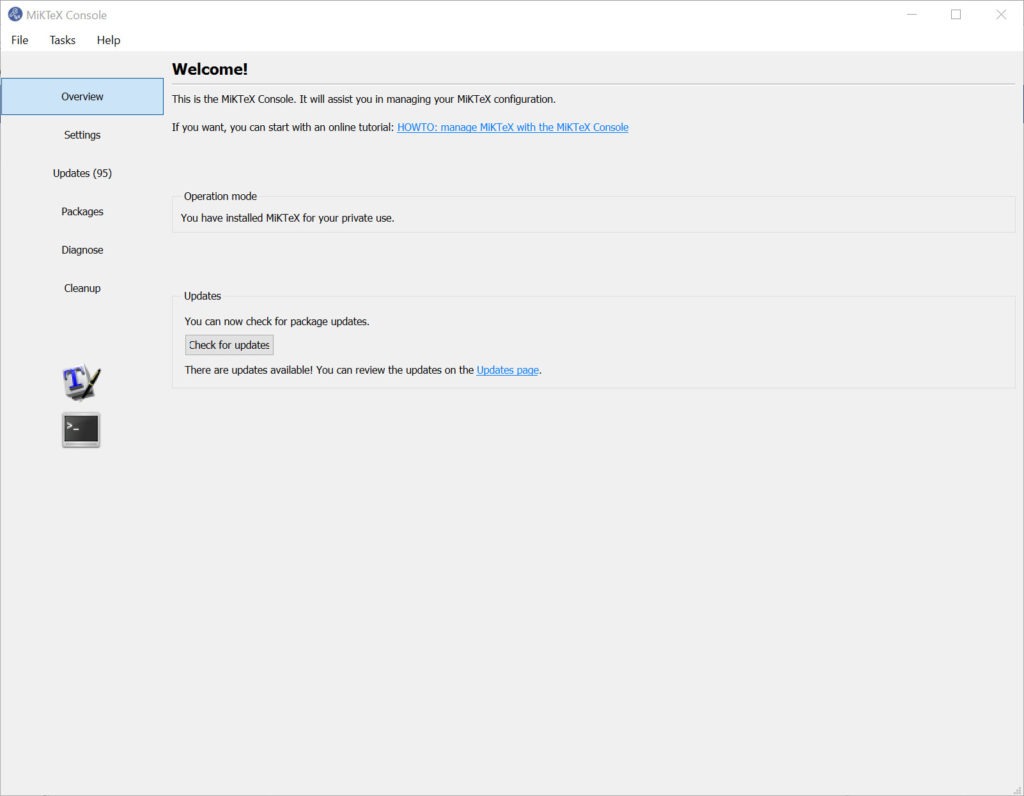This screenshot has height=796, width=1024.
Task: Switch to the Settings page
Action: 82,135
